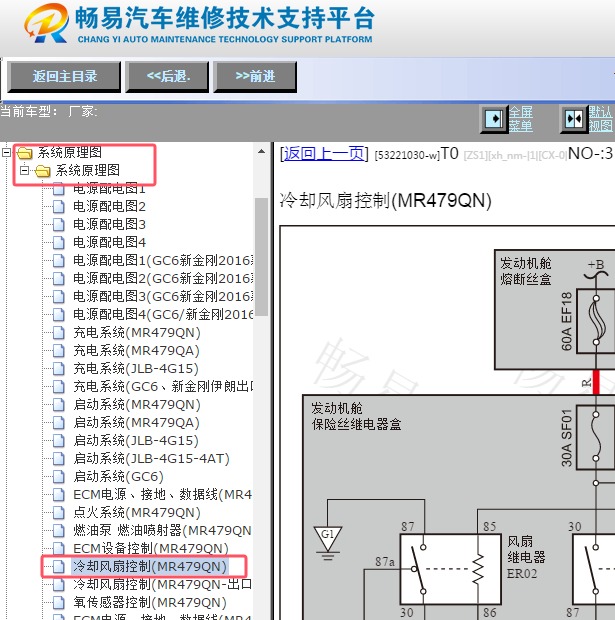Click the 风扇继电器 ER02 relay symbol
Viewport: 615px width, 620px height.
tap(450, 569)
